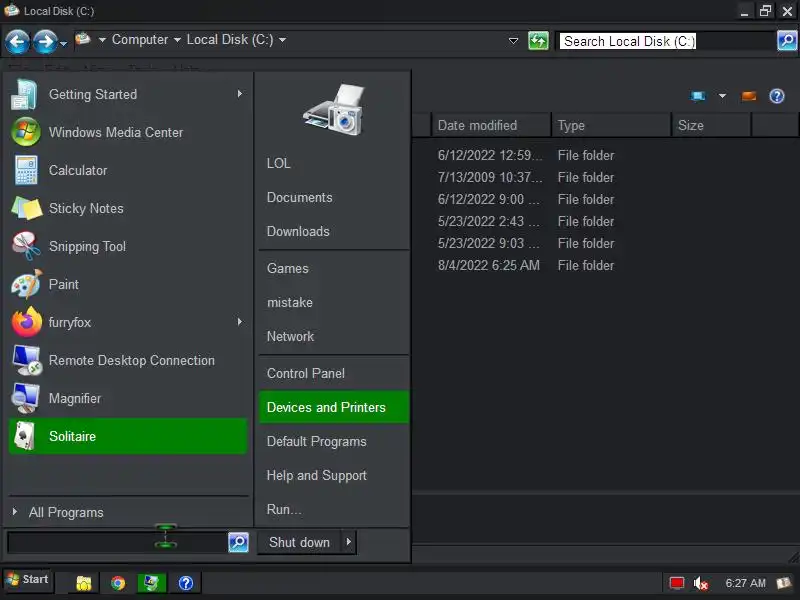This screenshot has height=600, width=800.
Task: Refresh the Local Disk folder view
Action: coord(538,41)
